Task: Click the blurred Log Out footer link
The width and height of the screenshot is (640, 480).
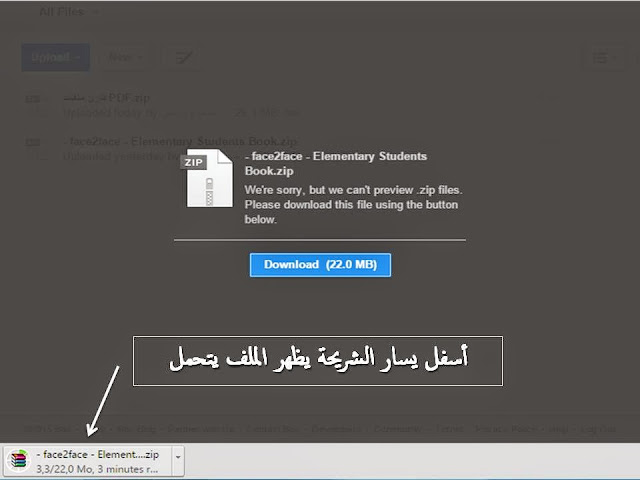Action: point(598,429)
